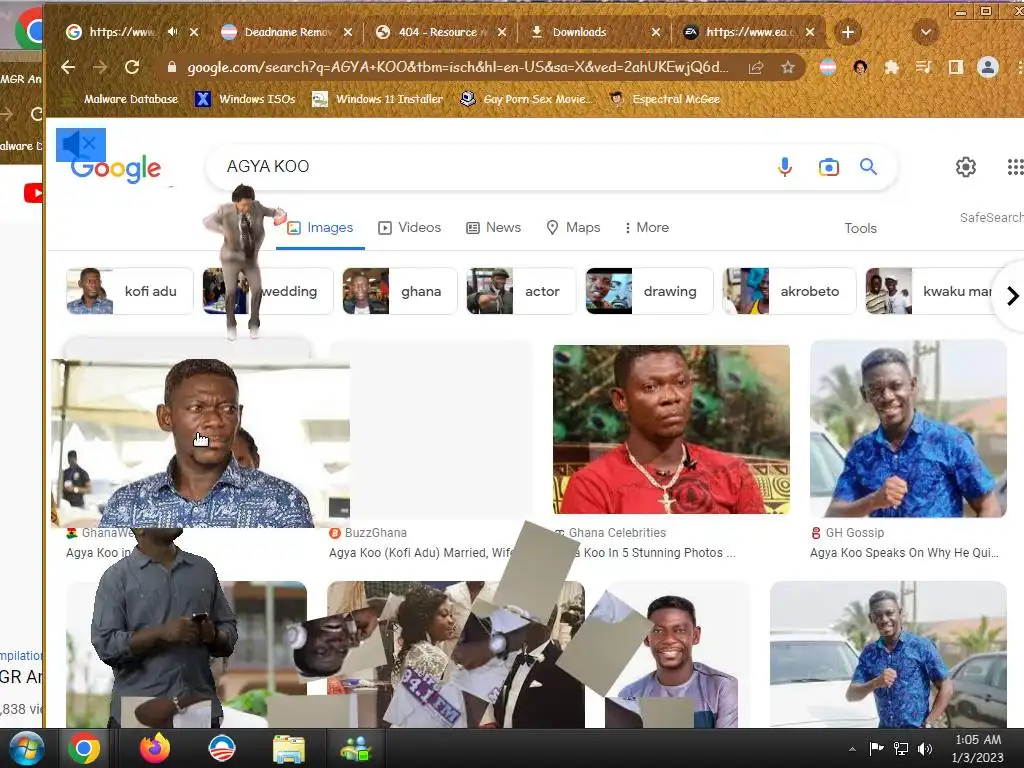The image size is (1024, 768).
Task: Click the forward navigation arrow
Action: click(100, 67)
